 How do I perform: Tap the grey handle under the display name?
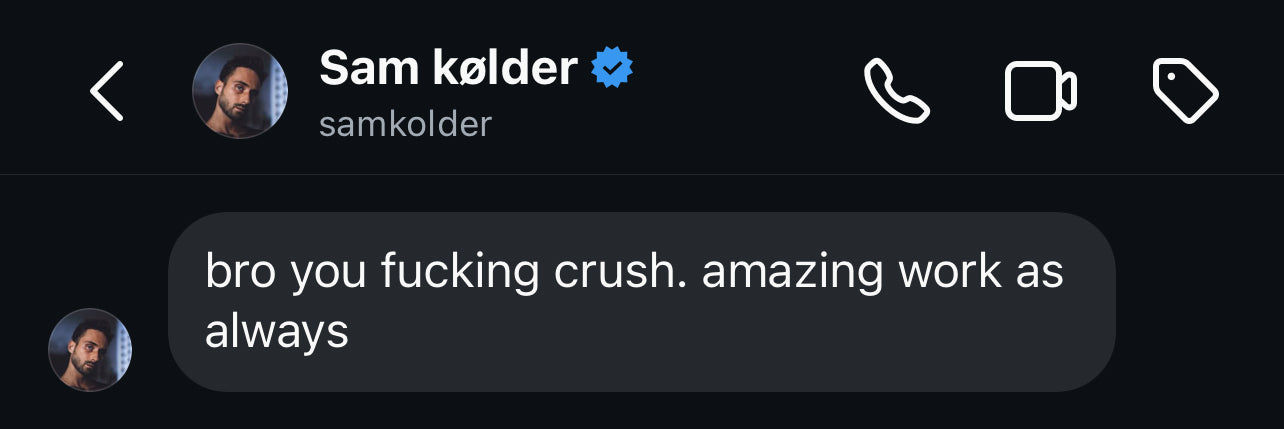point(405,124)
